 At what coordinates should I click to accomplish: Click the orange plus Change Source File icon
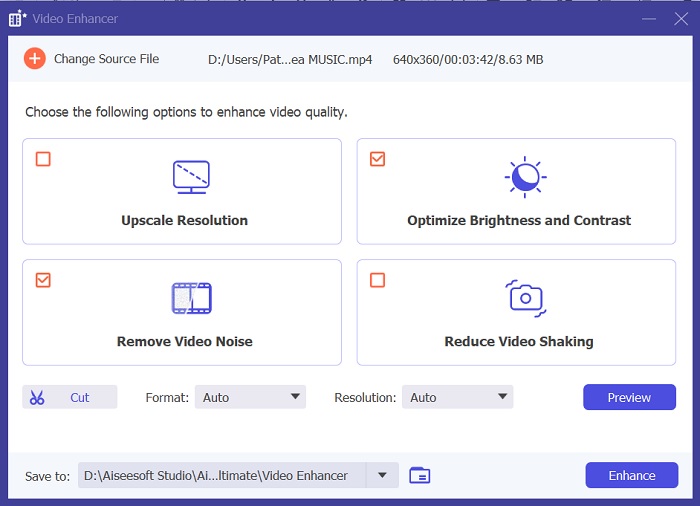(35, 59)
